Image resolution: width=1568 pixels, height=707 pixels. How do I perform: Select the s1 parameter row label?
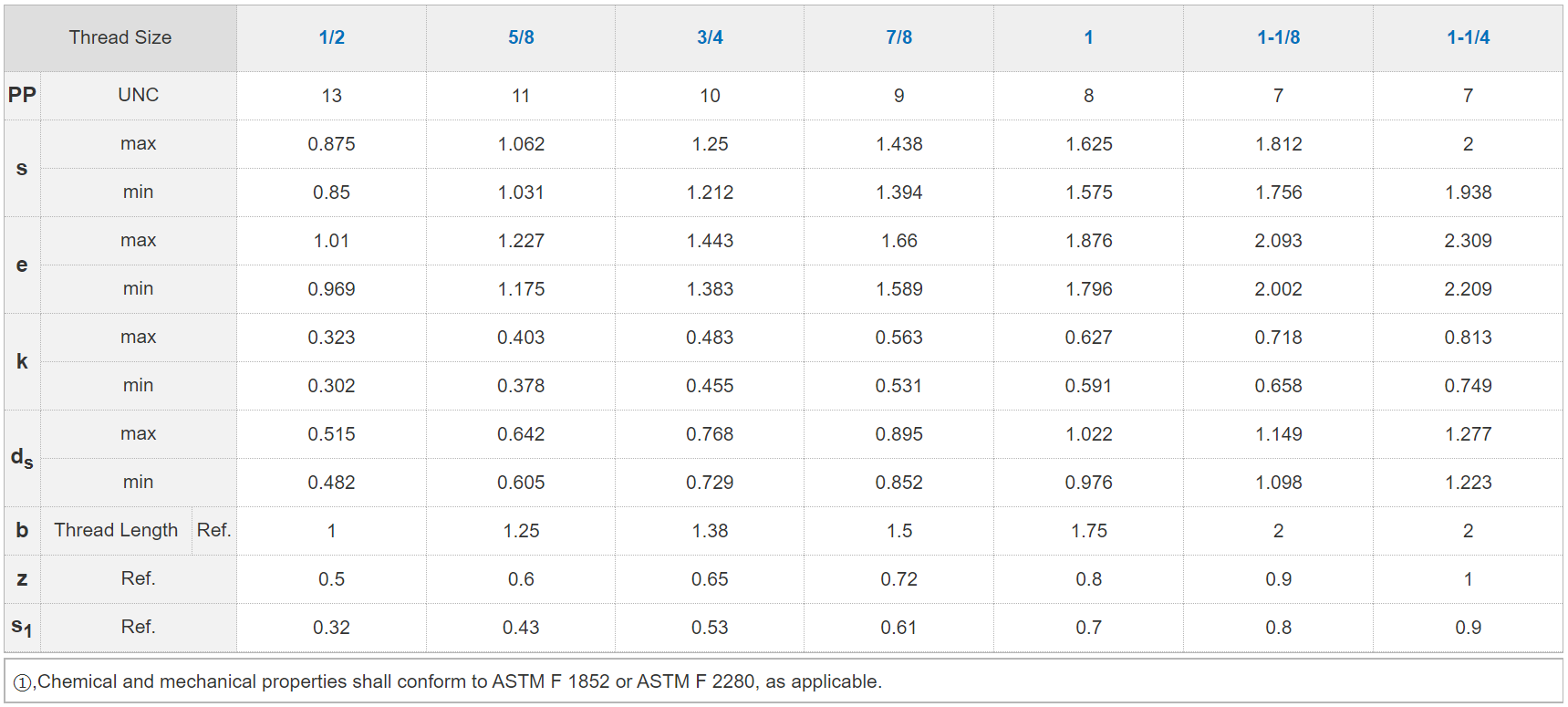(22, 628)
